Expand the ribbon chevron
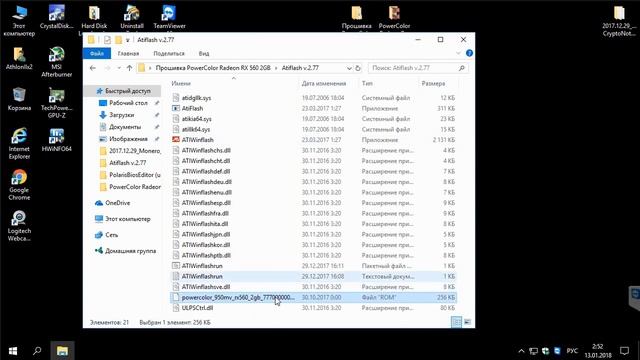The width and height of the screenshot is (640, 360). click(x=458, y=53)
